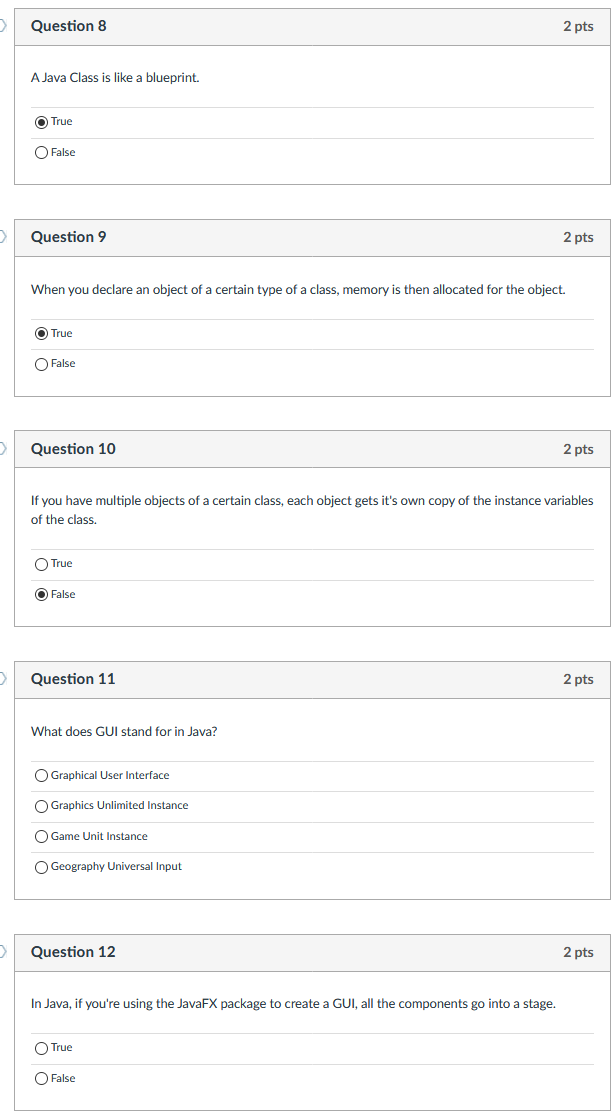Select Game Unit Instance answer
Image resolution: width=613 pixels, height=1113 pixels.
[41, 836]
